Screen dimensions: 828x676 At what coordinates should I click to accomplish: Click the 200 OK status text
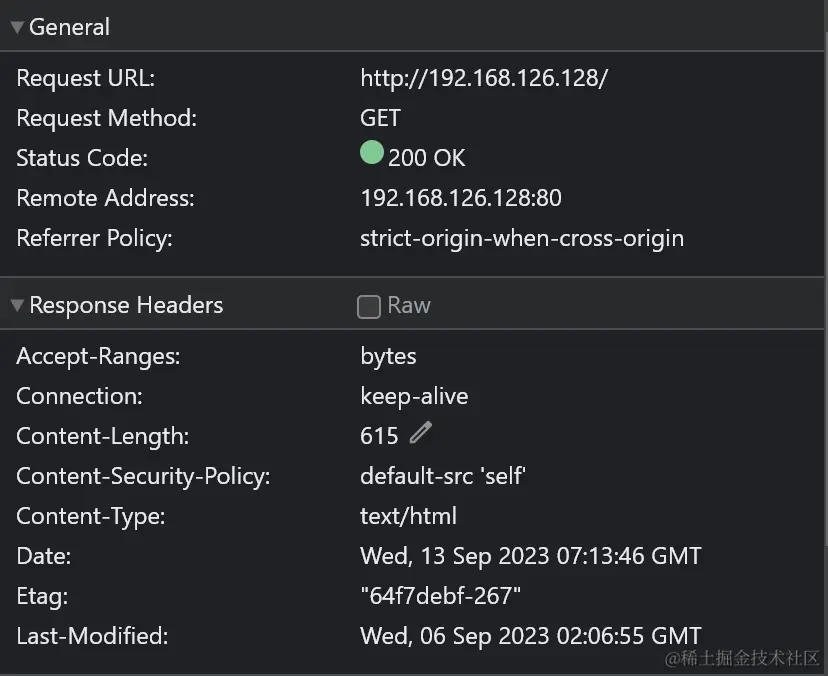(427, 158)
